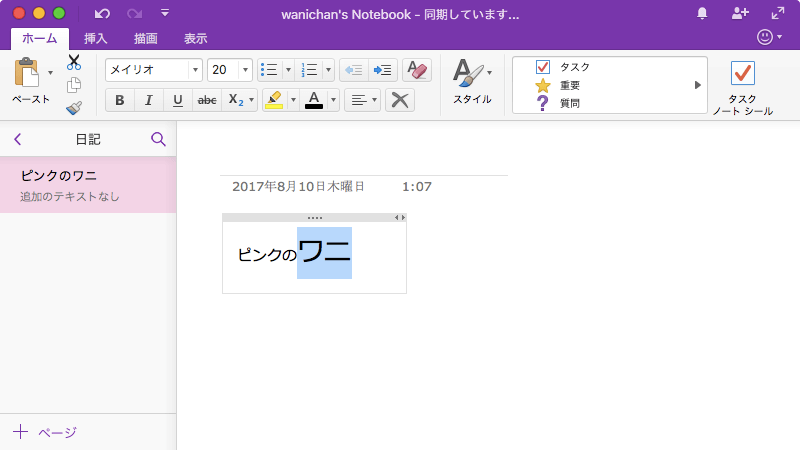The width and height of the screenshot is (800, 450).
Task: Enter full screen with the arrows icon
Action: [778, 13]
